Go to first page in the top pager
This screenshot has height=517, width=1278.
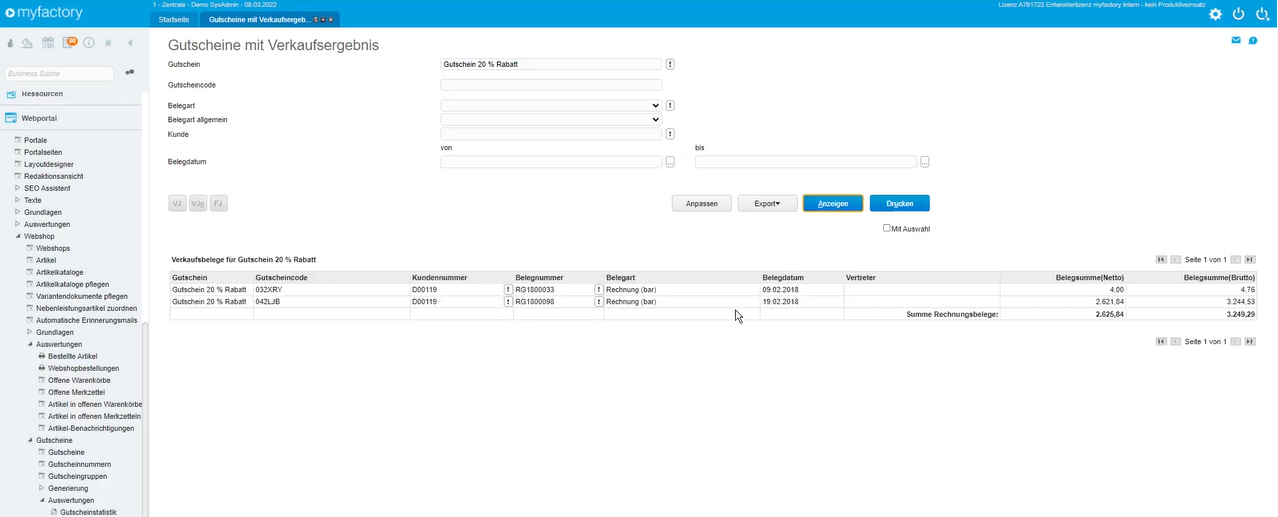pos(1161,259)
